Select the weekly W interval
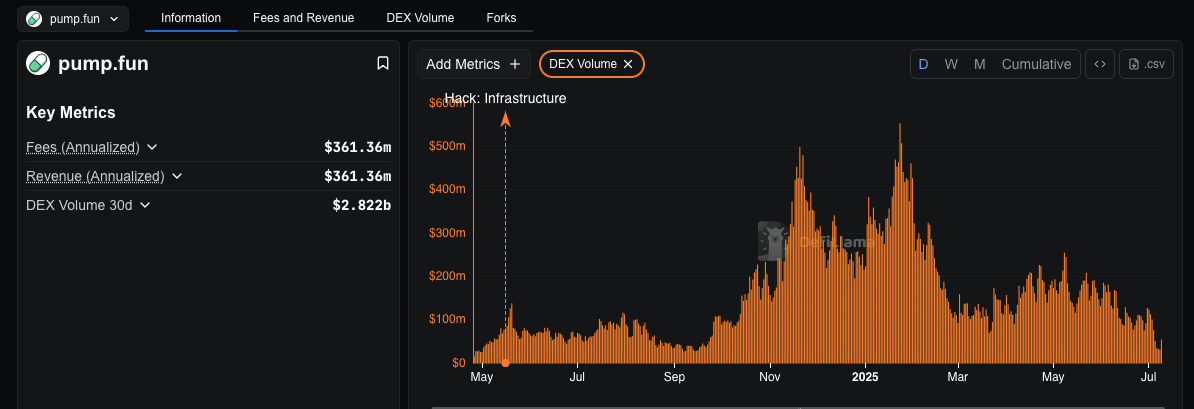 [951, 64]
